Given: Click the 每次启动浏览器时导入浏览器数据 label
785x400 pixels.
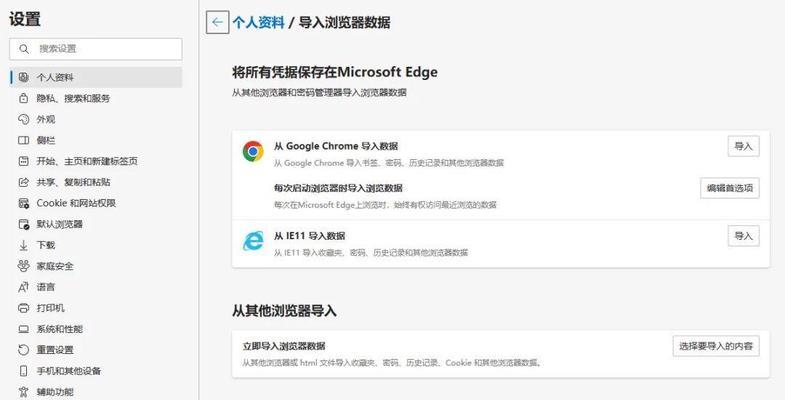Looking at the screenshot, I should (x=338, y=188).
